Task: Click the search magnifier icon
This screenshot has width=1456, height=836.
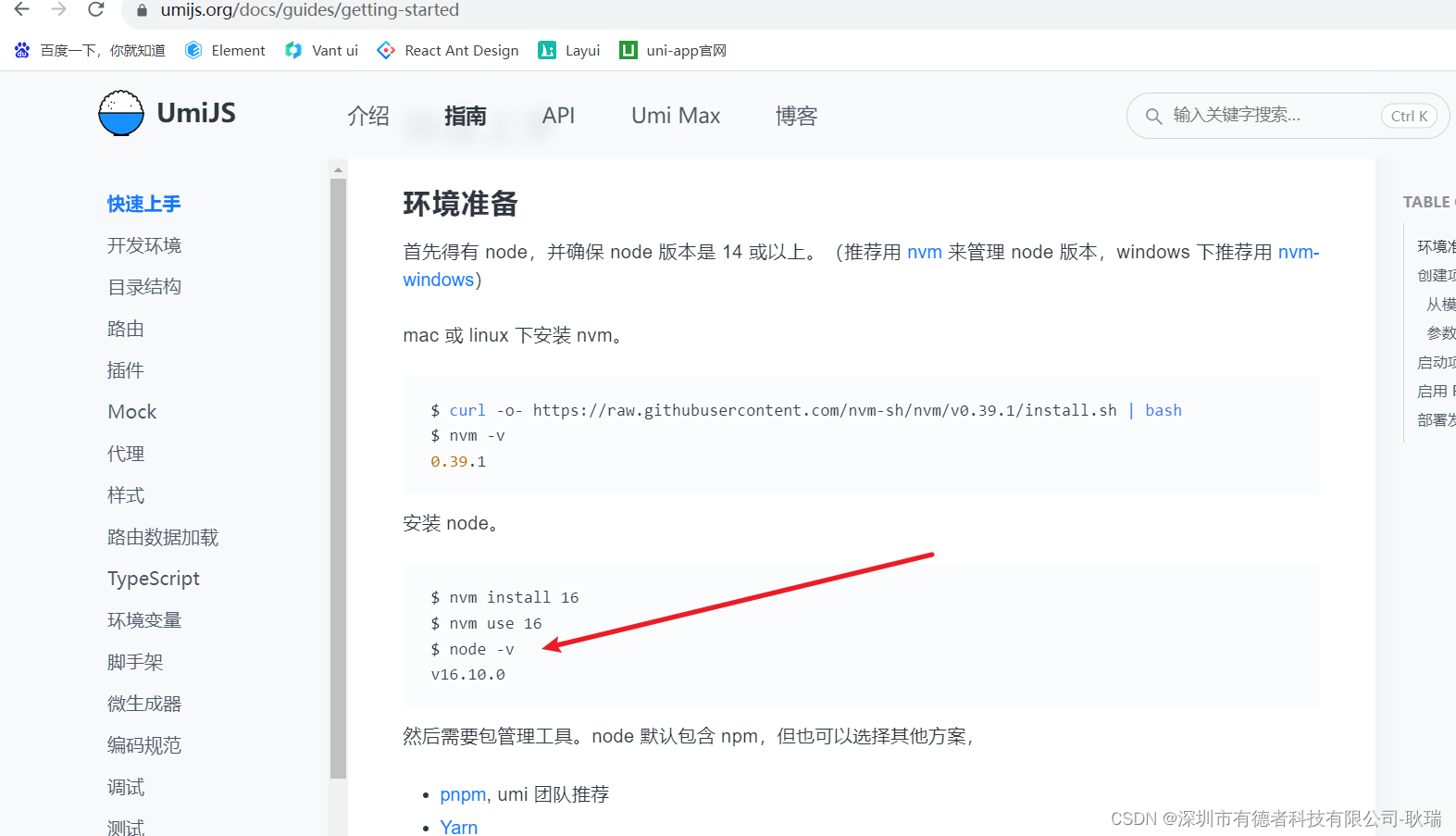Action: [x=1153, y=116]
